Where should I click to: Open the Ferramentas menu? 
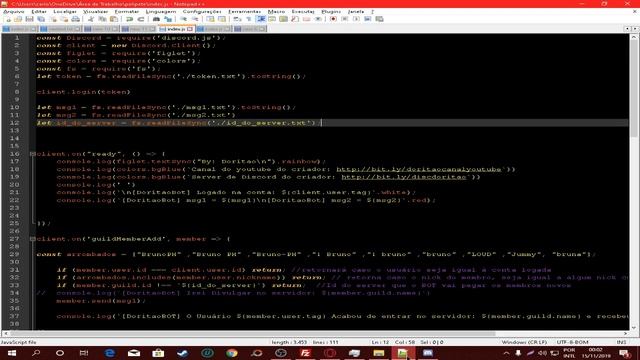tap(244, 11)
